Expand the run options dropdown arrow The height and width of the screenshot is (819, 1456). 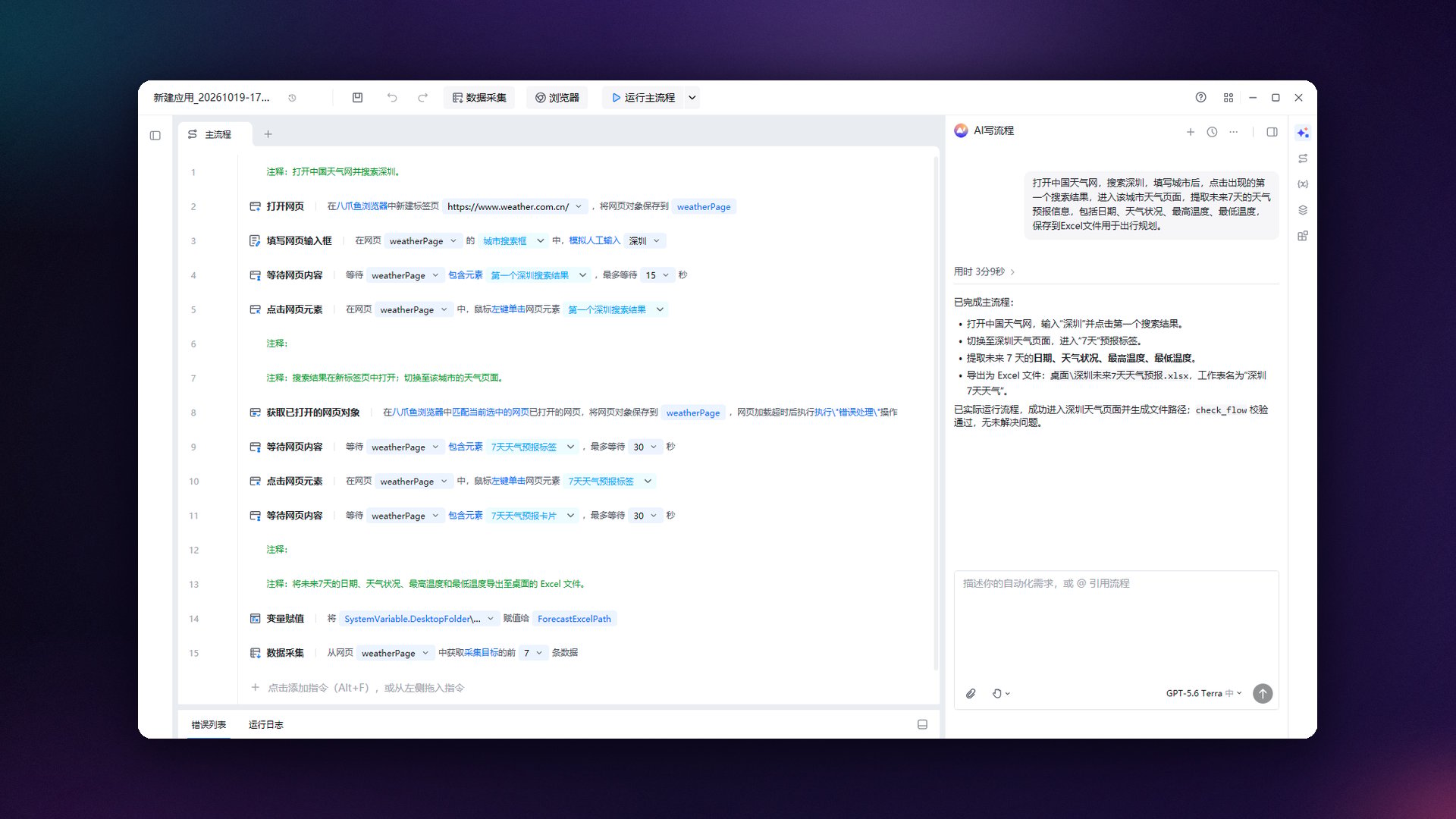coord(692,97)
